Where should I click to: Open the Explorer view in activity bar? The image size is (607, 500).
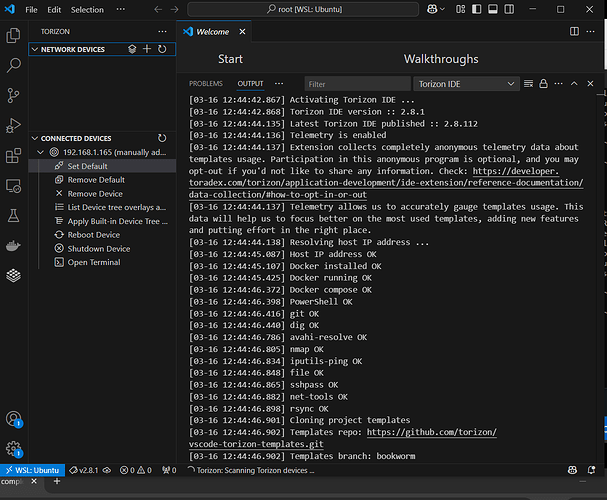coord(14,36)
